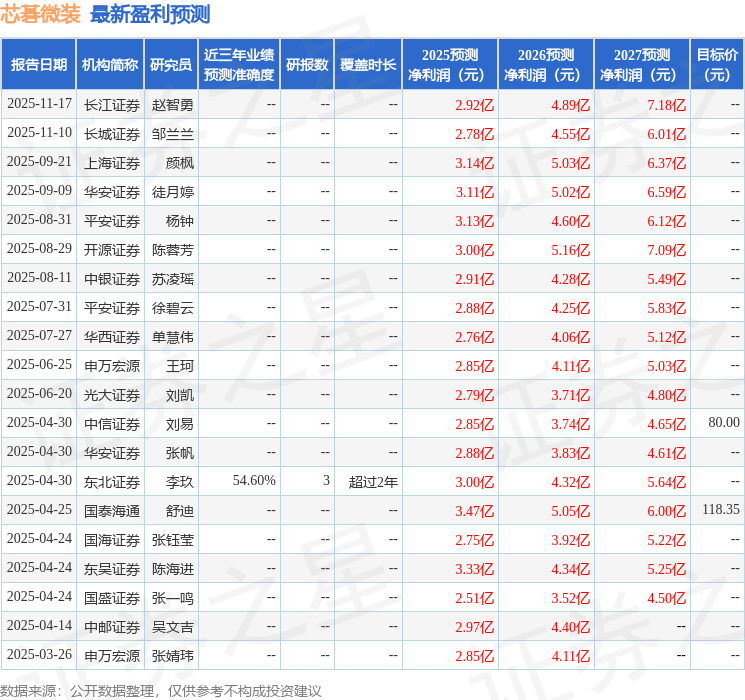745x700 pixels.
Task: Select analyst name 张帆
Action: (x=180, y=453)
